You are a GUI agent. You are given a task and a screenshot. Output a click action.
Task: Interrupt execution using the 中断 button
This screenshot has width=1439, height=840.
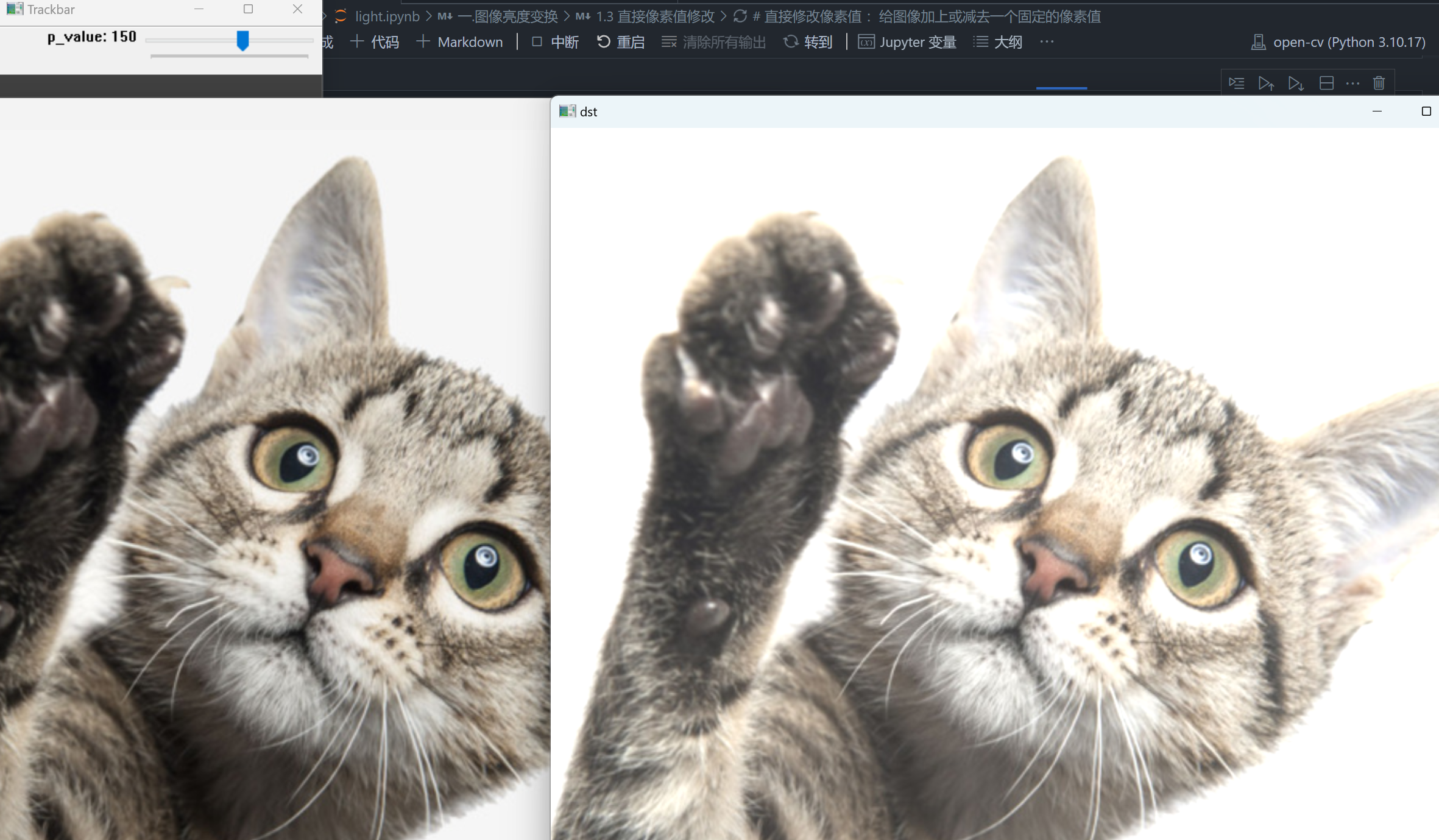coord(555,42)
